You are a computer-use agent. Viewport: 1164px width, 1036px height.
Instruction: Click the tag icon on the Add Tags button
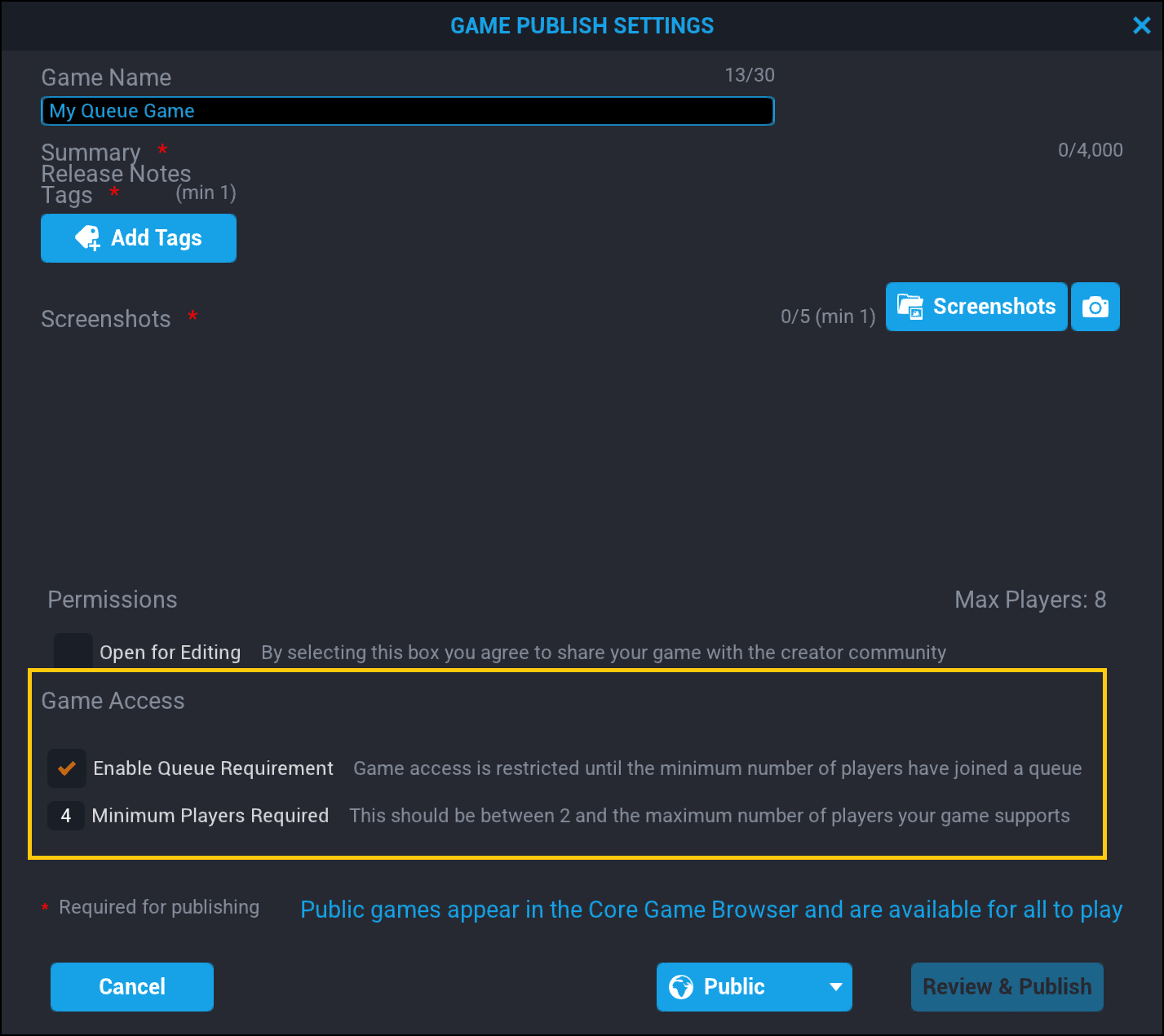coord(87,237)
